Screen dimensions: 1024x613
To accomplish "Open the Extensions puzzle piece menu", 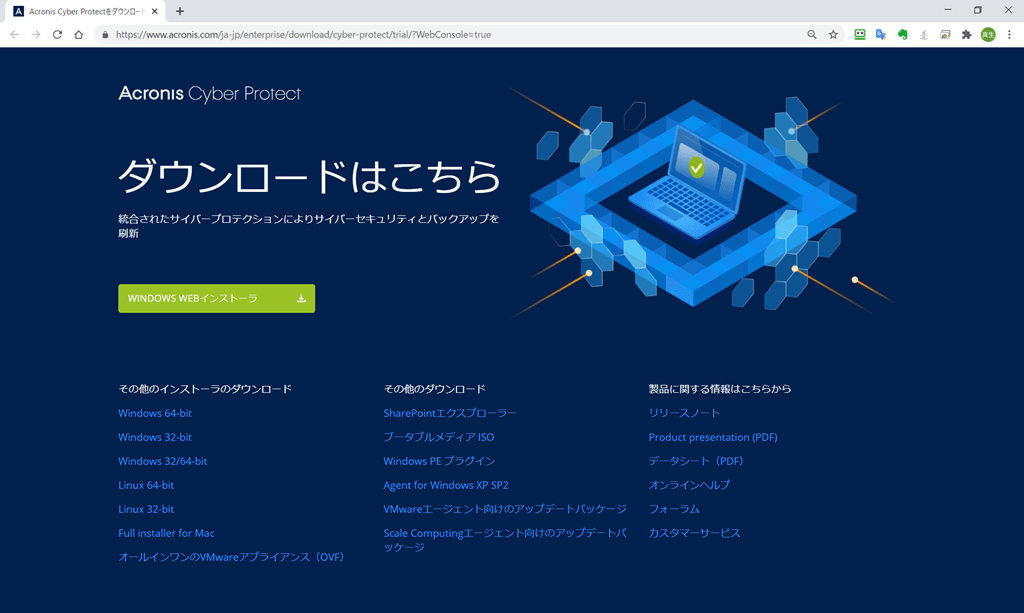I will coord(967,35).
